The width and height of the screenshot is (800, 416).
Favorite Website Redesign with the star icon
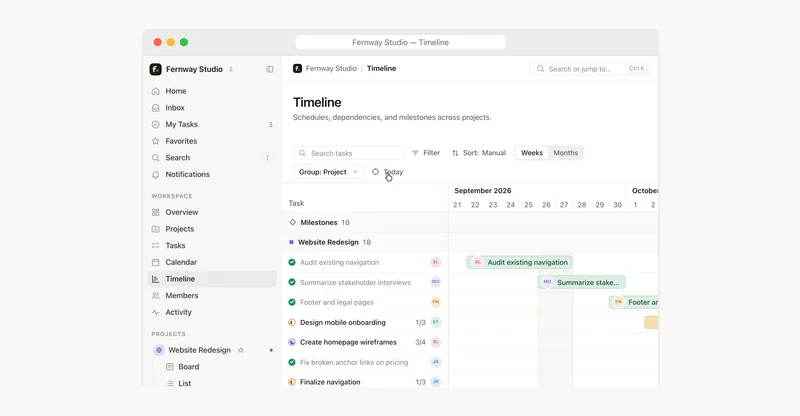[241, 350]
